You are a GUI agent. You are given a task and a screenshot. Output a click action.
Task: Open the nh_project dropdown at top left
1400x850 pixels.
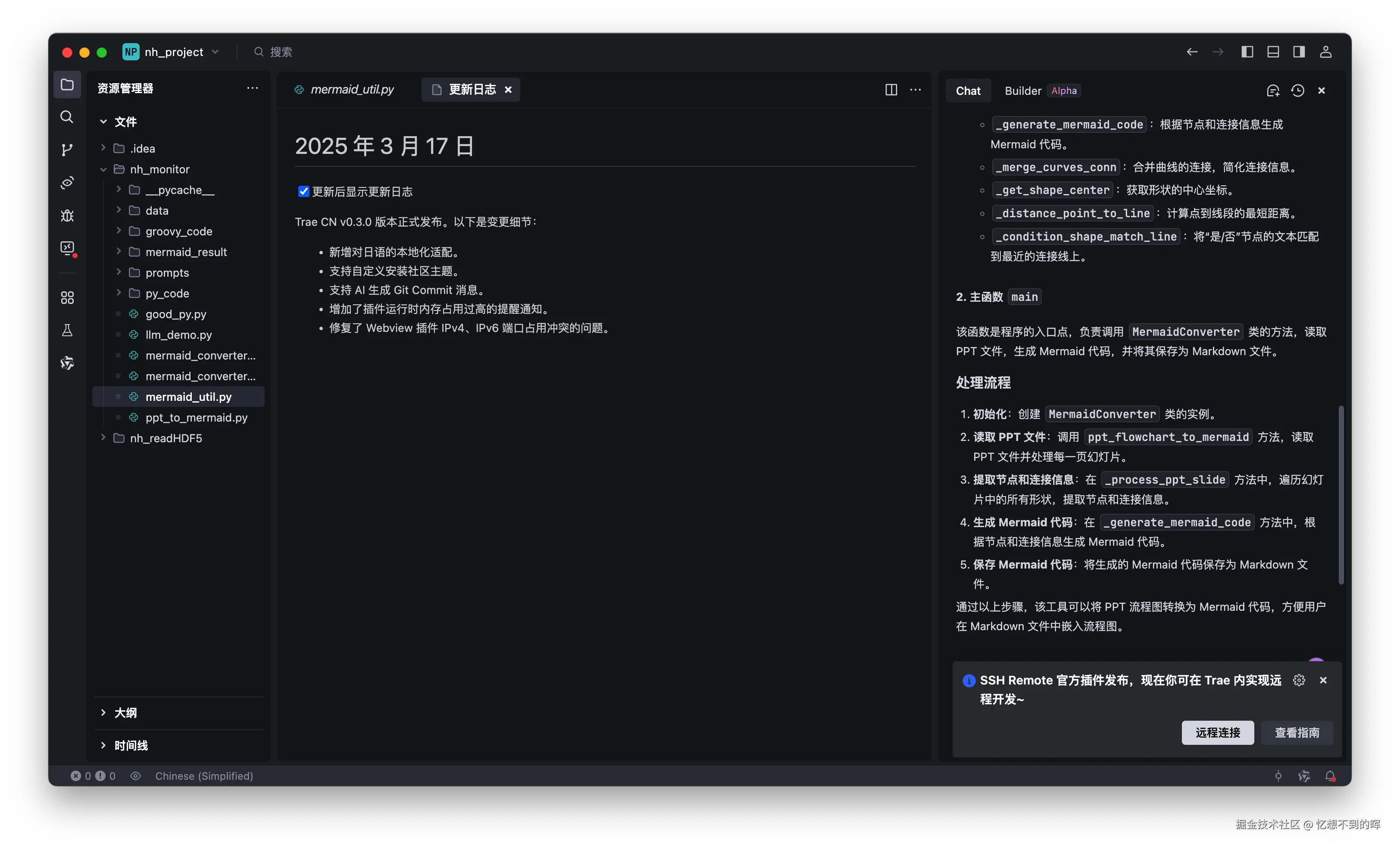tap(215, 51)
